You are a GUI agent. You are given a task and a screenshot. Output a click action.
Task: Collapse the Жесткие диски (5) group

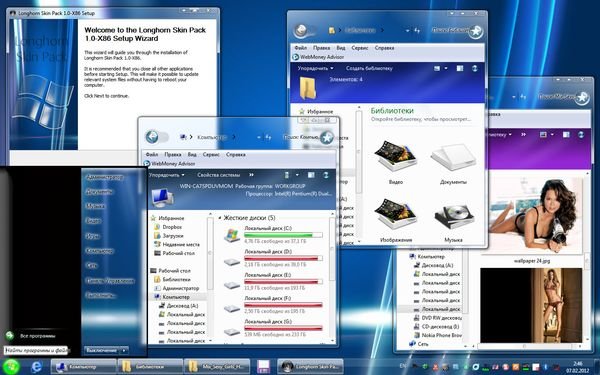(x=220, y=218)
